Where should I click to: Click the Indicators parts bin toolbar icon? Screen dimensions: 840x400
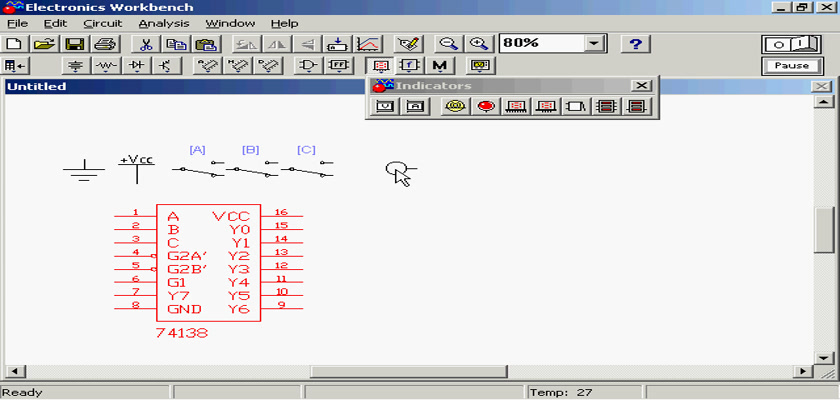point(380,65)
